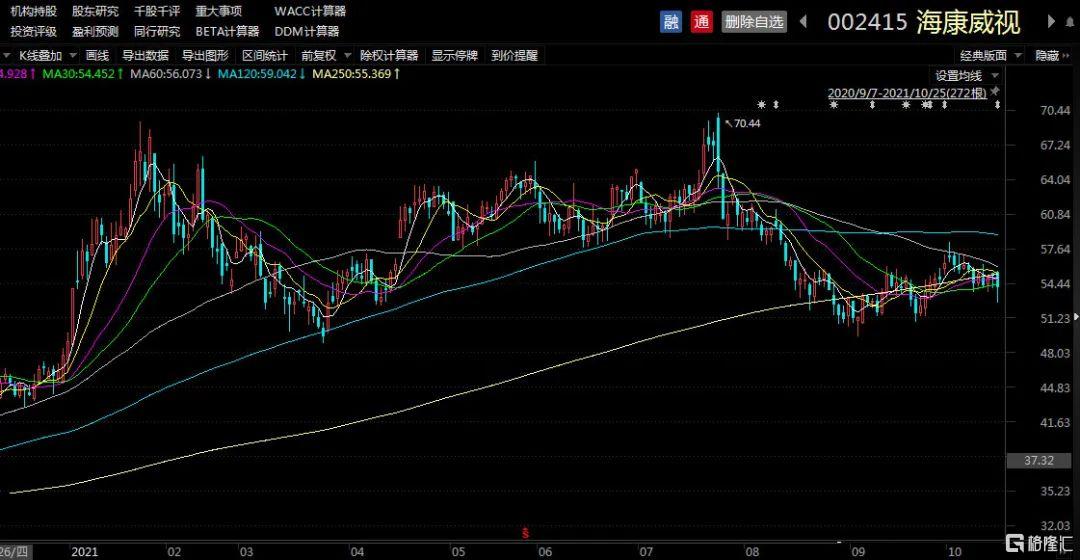Go to previous stock with left arrow
Image resolution: width=1080 pixels, height=560 pixels.
tap(803, 21)
